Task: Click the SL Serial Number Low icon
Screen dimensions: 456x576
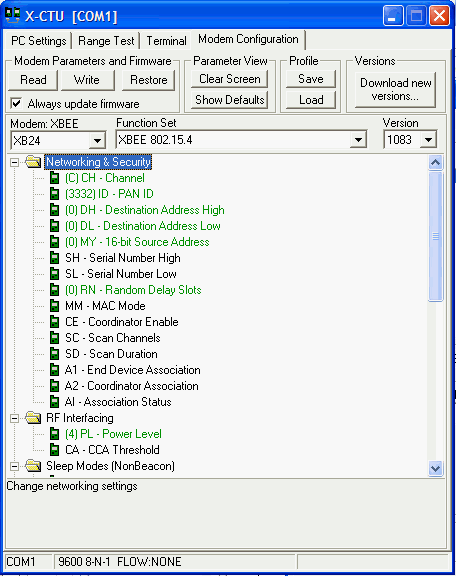Action: (54, 274)
